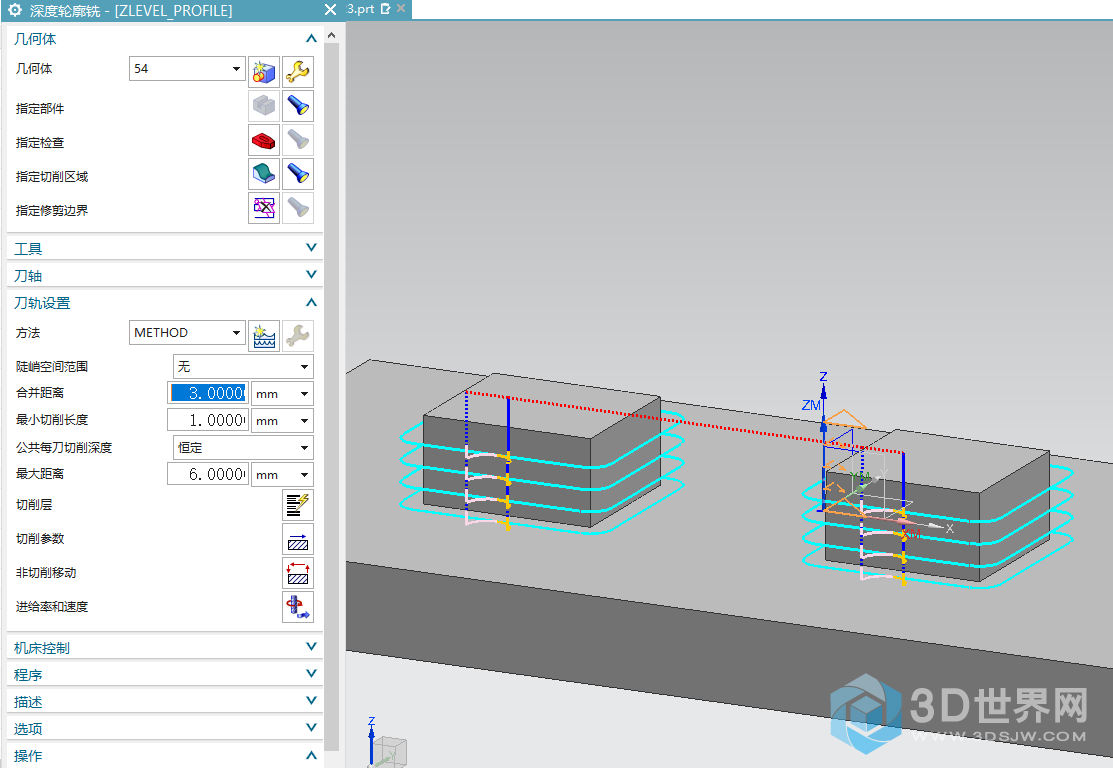Click the 指定部件 label
The width and height of the screenshot is (1113, 768).
pyautogui.click(x=40, y=109)
